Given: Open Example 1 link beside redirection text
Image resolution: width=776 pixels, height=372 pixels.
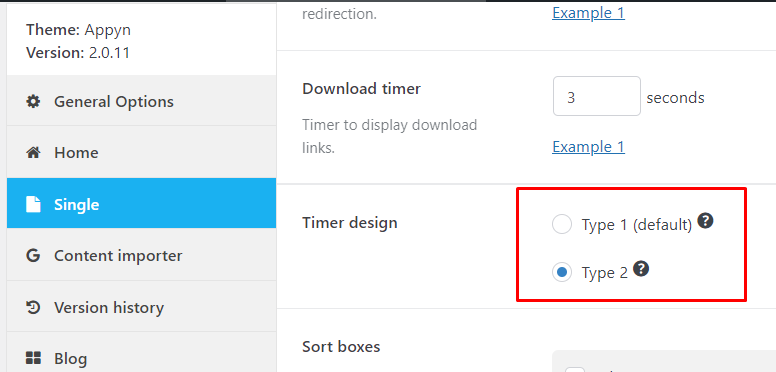Looking at the screenshot, I should [588, 12].
